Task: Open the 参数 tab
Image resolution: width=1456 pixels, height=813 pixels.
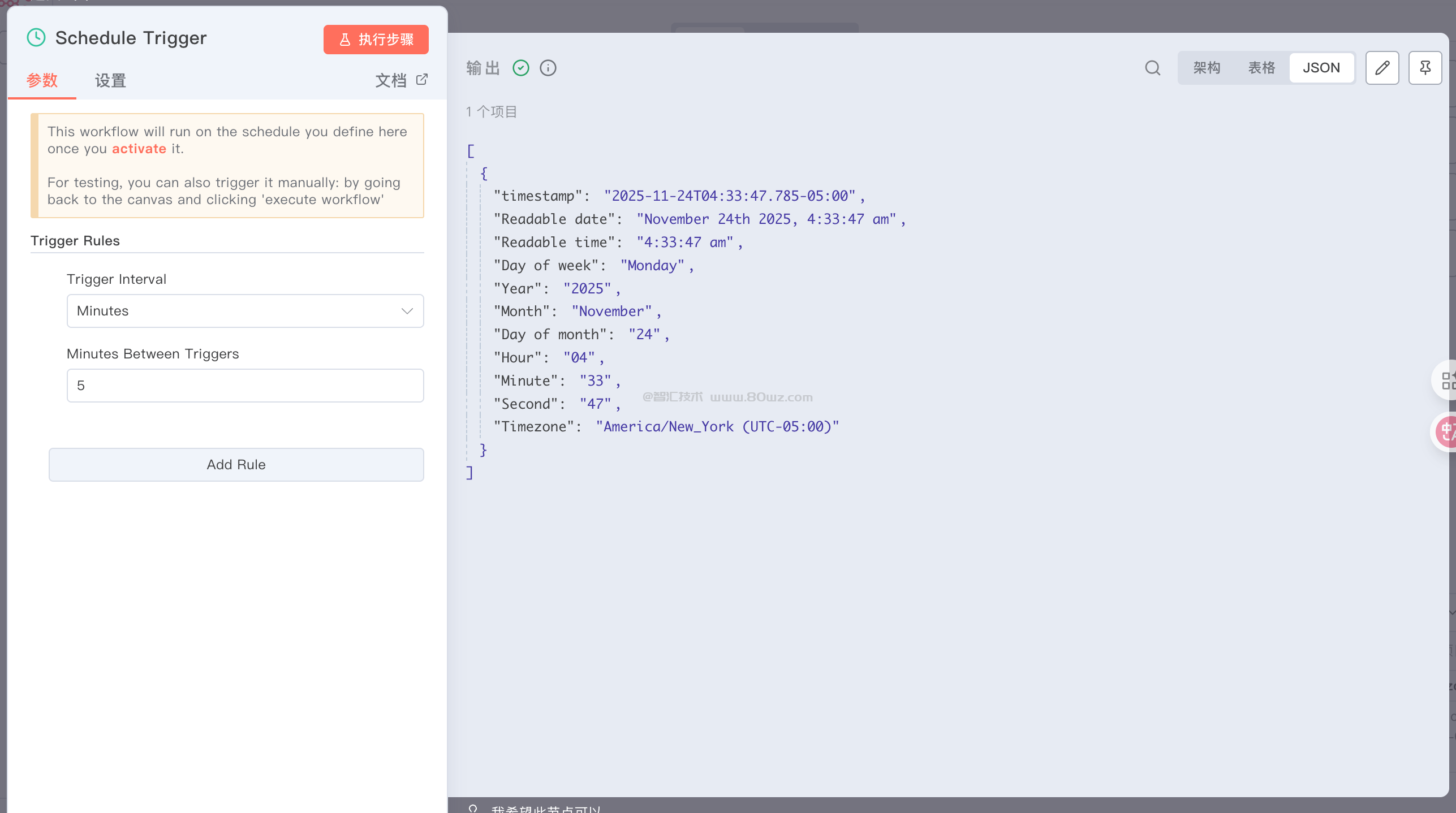Action: pyautogui.click(x=42, y=80)
